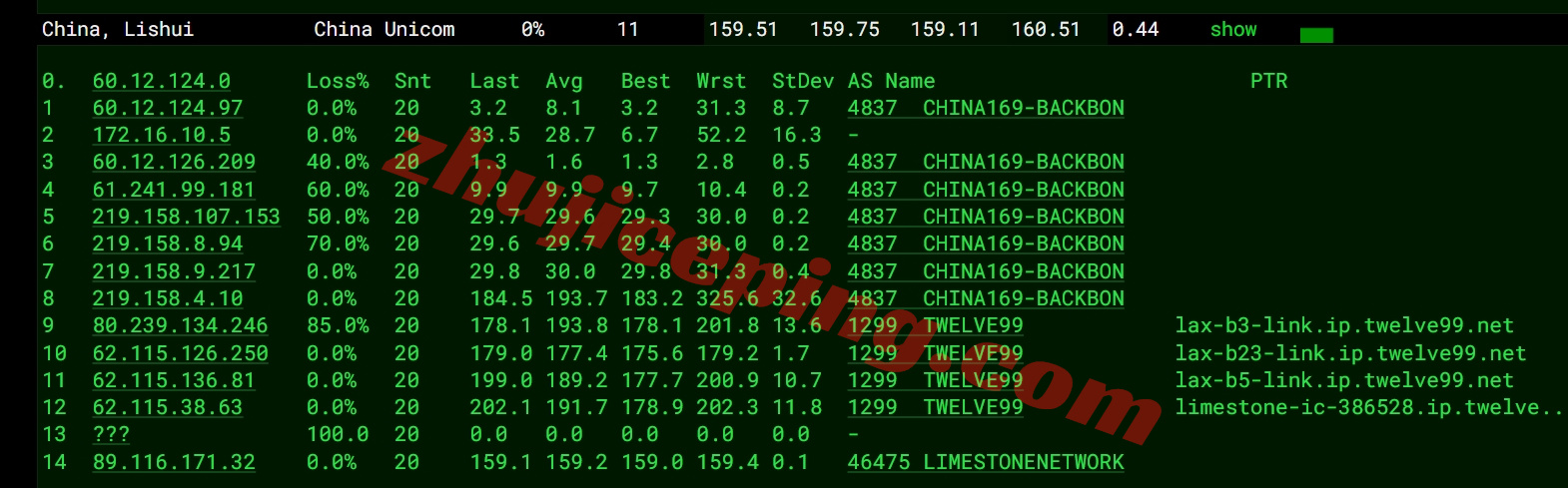Select the 'China Unicom' provider text
This screenshot has width=1568, height=488.
click(385, 30)
